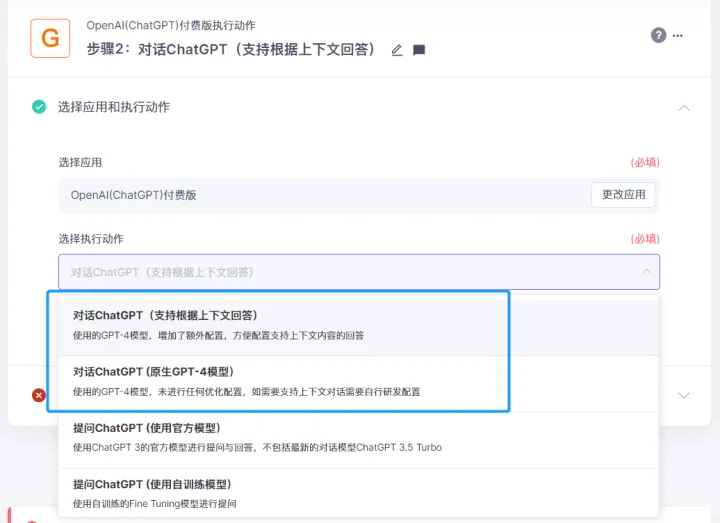Image resolution: width=720 pixels, height=523 pixels.
Task: Click the 选择应用 field label
Action: [80, 163]
